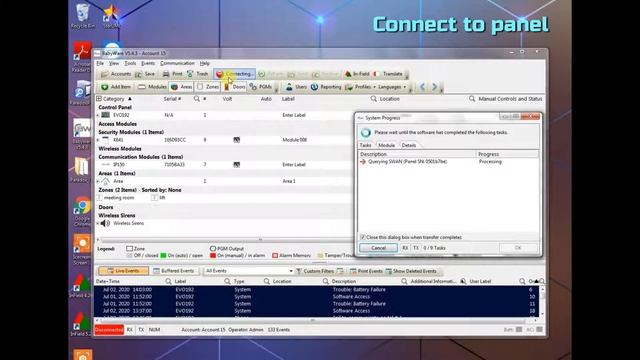
Task: Select the IP150 communication module row
Action: point(224,164)
